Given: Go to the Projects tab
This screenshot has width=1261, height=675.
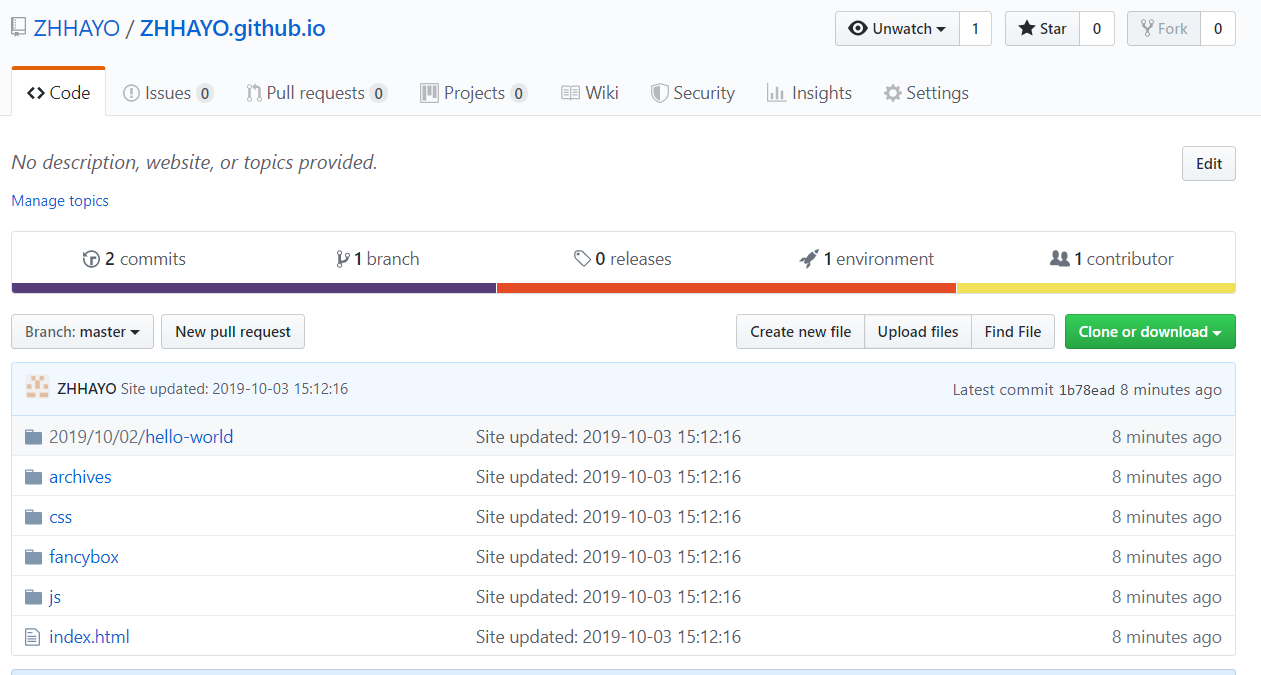Looking at the screenshot, I should pyautogui.click(x=473, y=93).
